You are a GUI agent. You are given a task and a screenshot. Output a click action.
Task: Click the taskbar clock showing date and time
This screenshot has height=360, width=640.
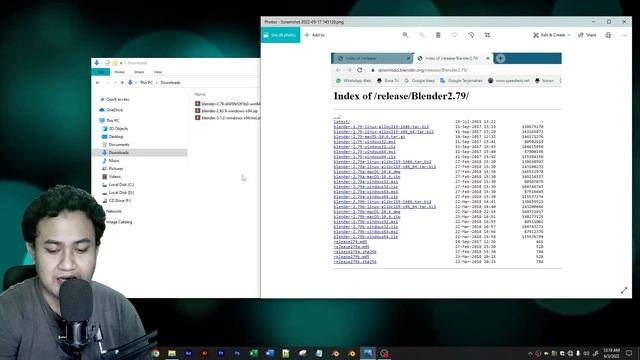click(613, 353)
